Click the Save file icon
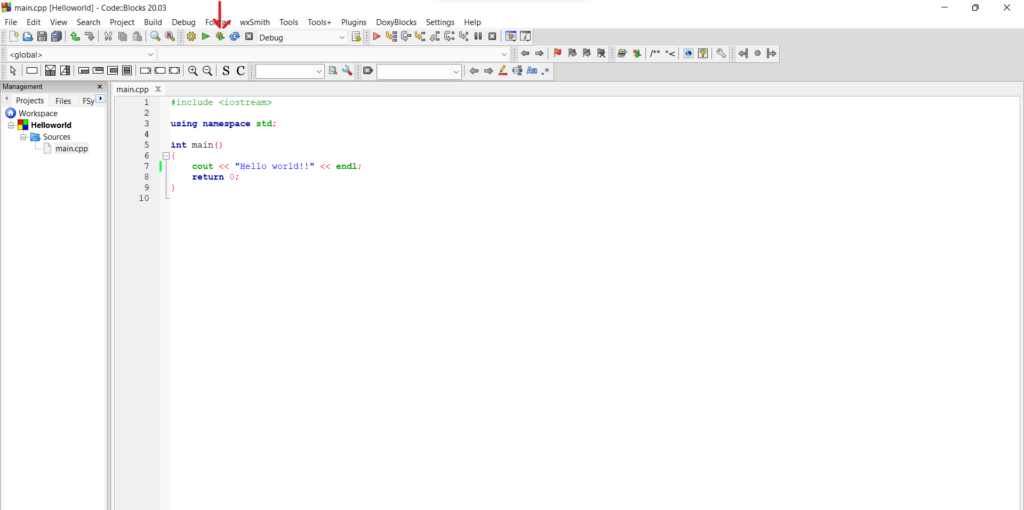The height and width of the screenshot is (510, 1024). tap(42, 37)
